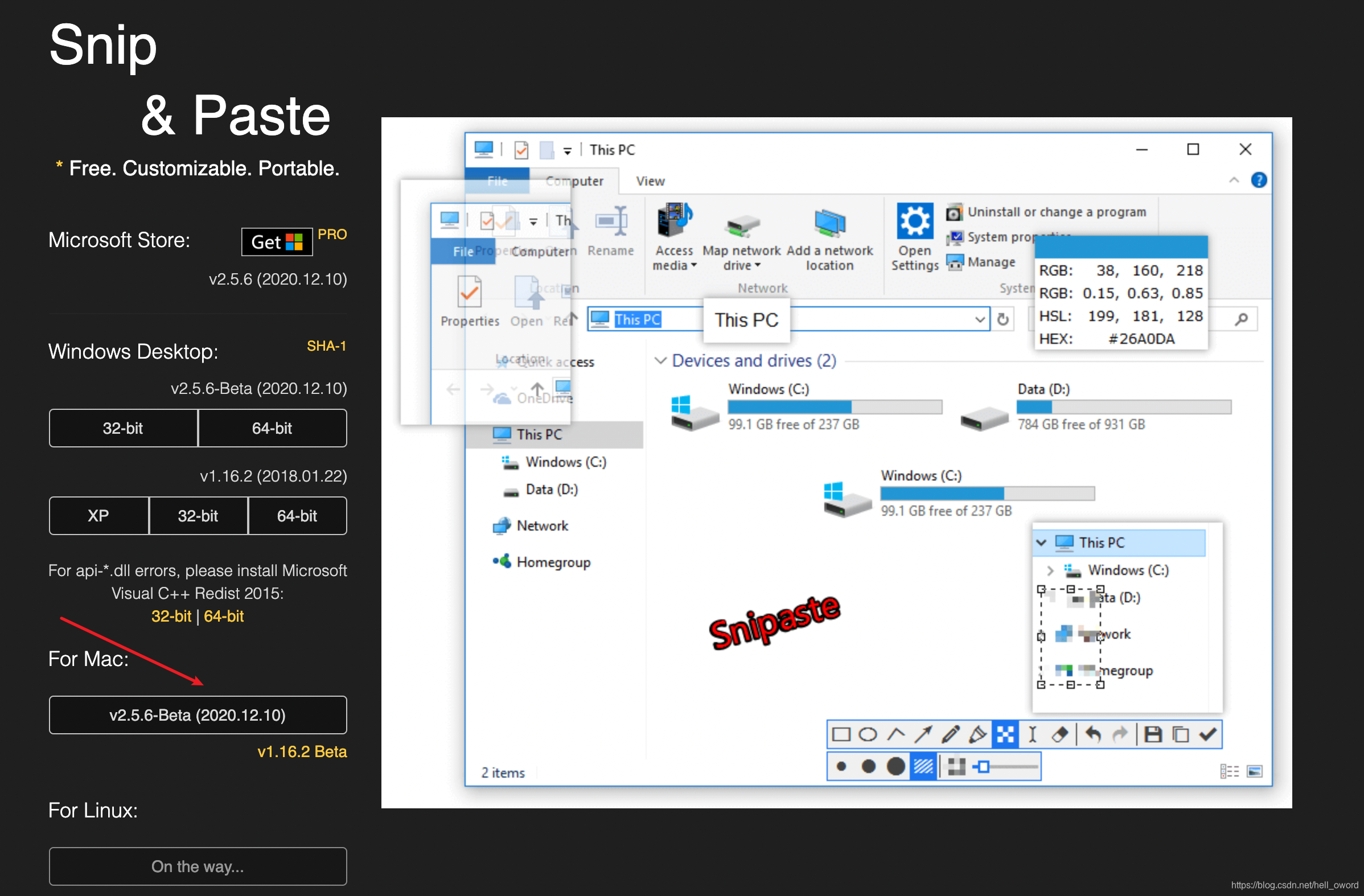Click Data (D:) storage usage bar
Screen dimensions: 1364x896
pyautogui.click(x=1123, y=407)
